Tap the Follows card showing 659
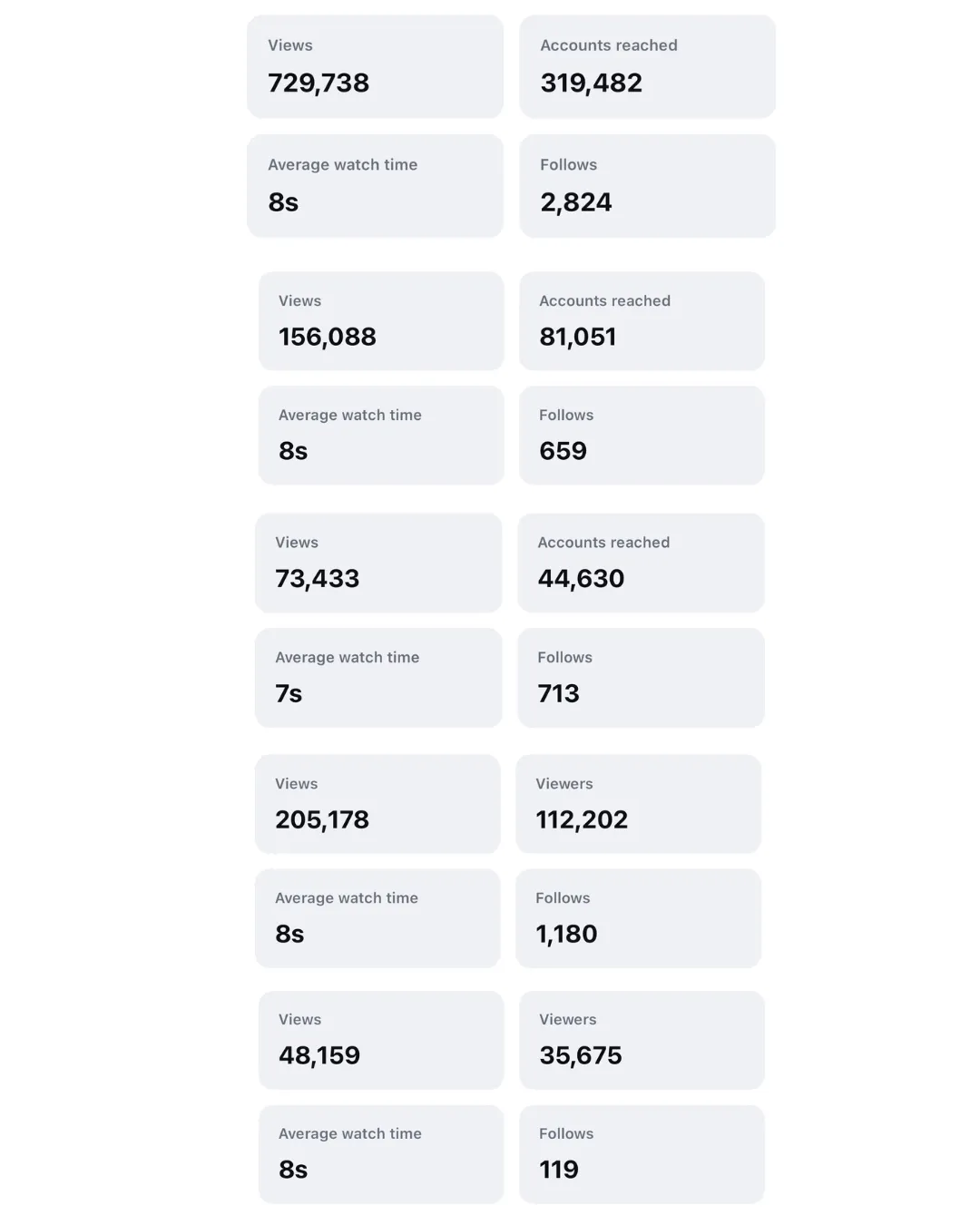Image resolution: width=980 pixels, height=1225 pixels. [x=642, y=435]
